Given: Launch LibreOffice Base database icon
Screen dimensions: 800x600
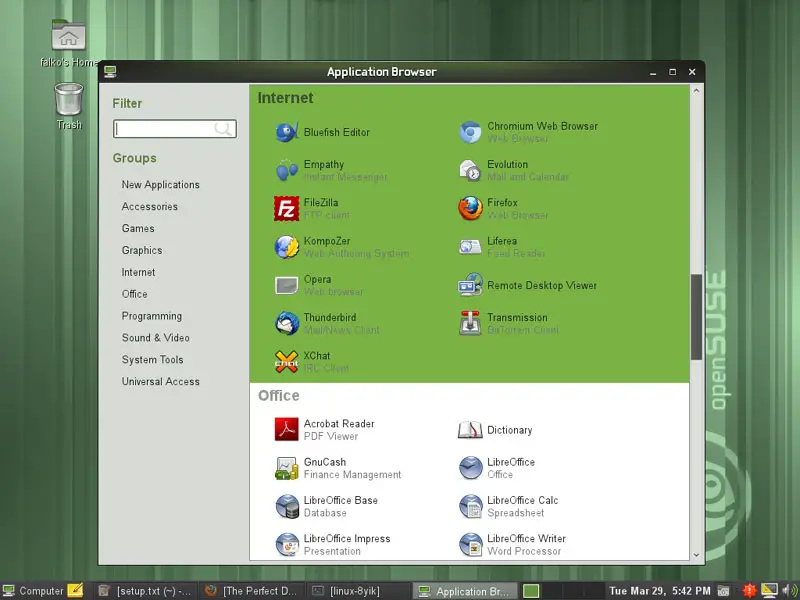Looking at the screenshot, I should click(287, 506).
